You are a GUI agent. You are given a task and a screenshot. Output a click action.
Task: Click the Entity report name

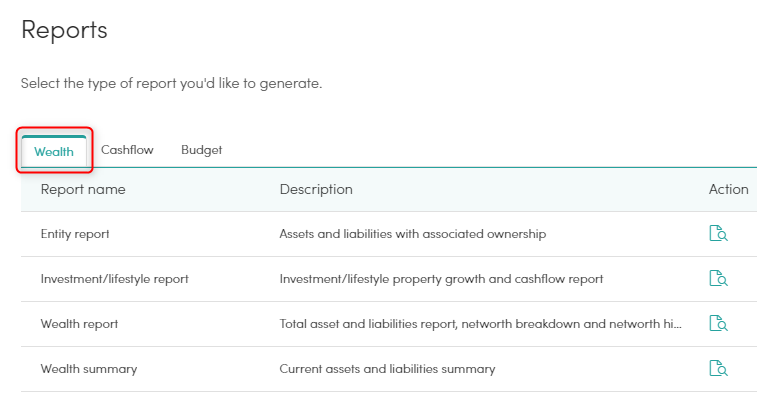click(x=75, y=234)
